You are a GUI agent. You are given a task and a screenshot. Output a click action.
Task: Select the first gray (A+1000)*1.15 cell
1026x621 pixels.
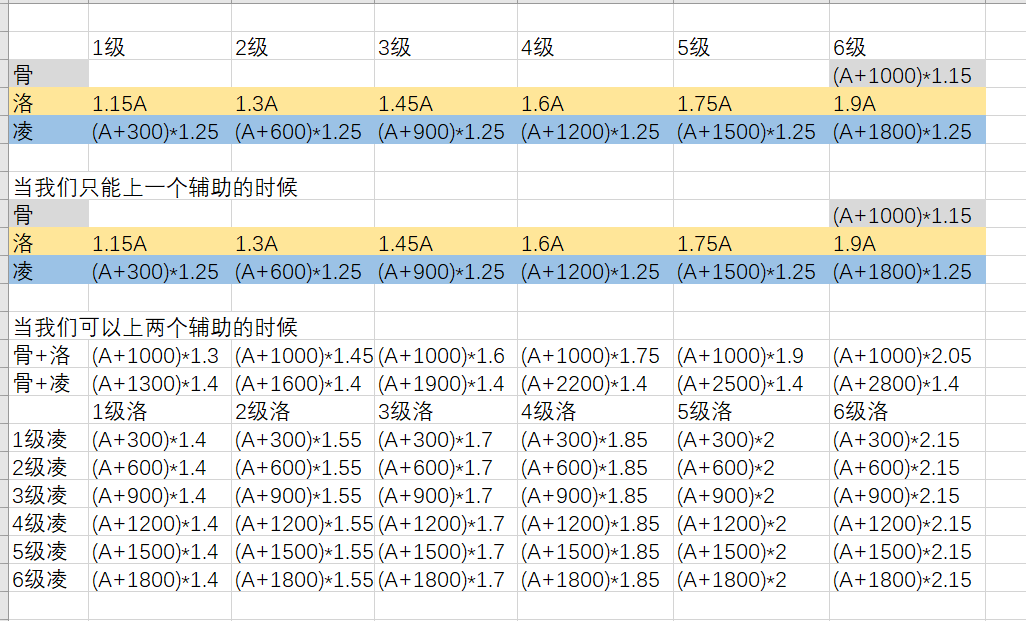pos(907,74)
